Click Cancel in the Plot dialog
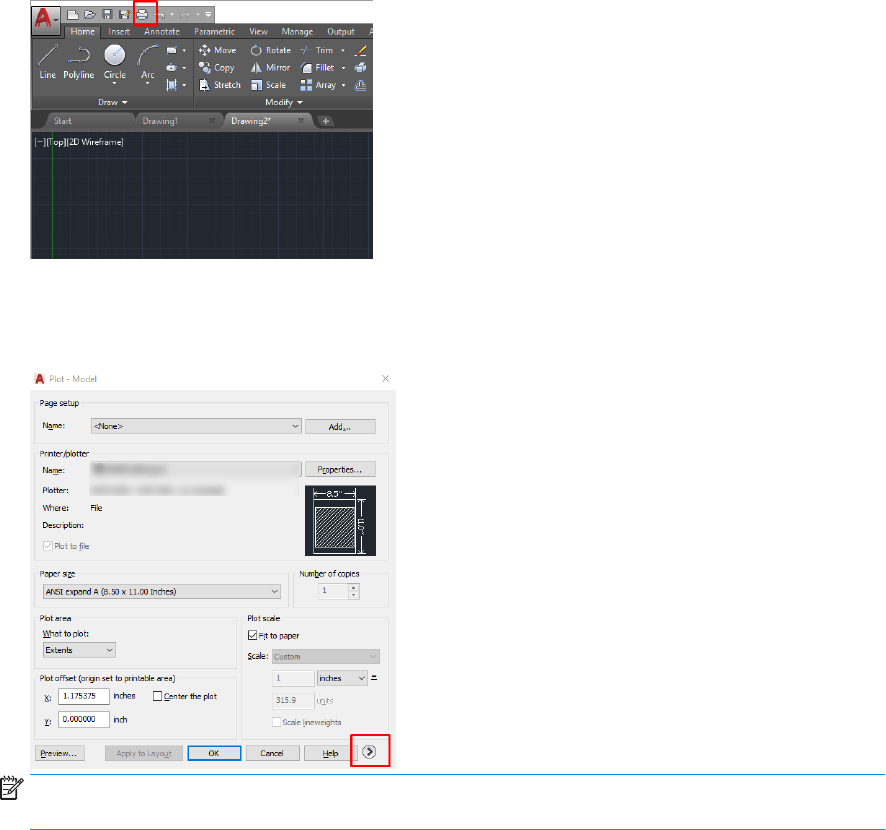Image resolution: width=886 pixels, height=830 pixels. click(x=272, y=753)
